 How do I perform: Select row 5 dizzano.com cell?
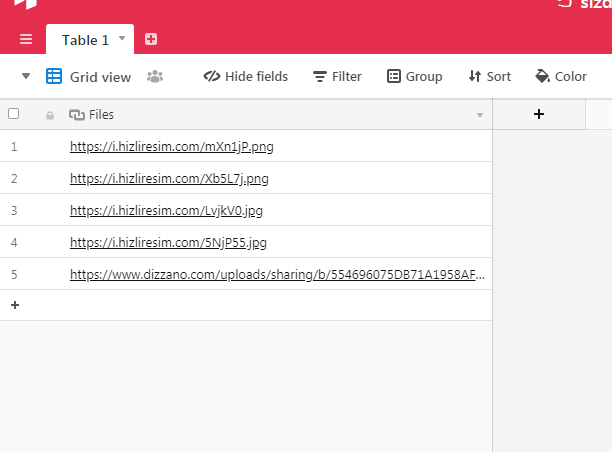coord(278,274)
